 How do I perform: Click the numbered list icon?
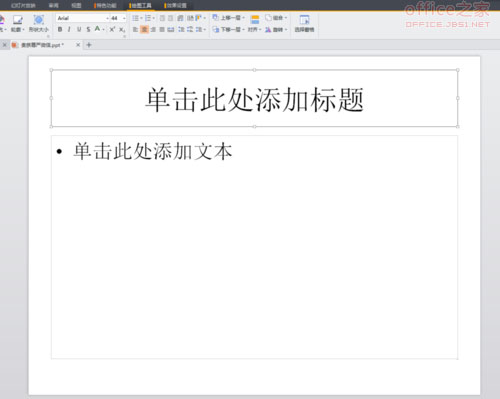click(x=148, y=18)
